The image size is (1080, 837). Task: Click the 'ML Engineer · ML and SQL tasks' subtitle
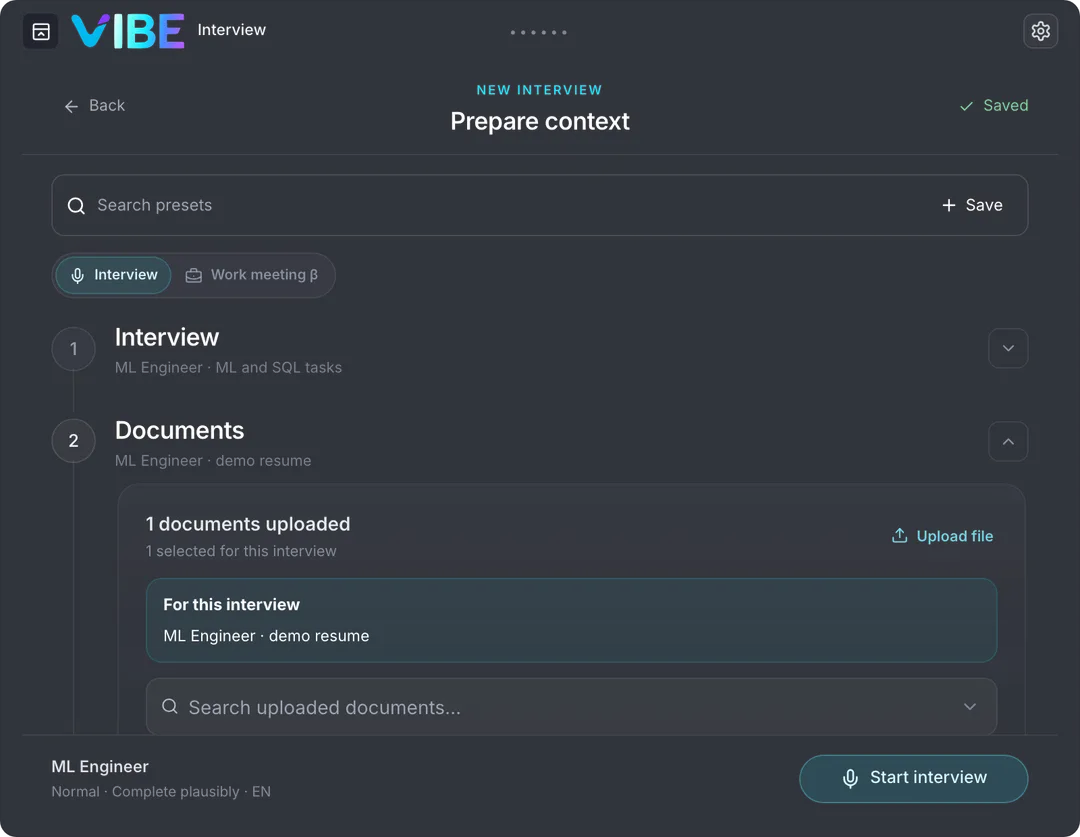click(x=228, y=368)
